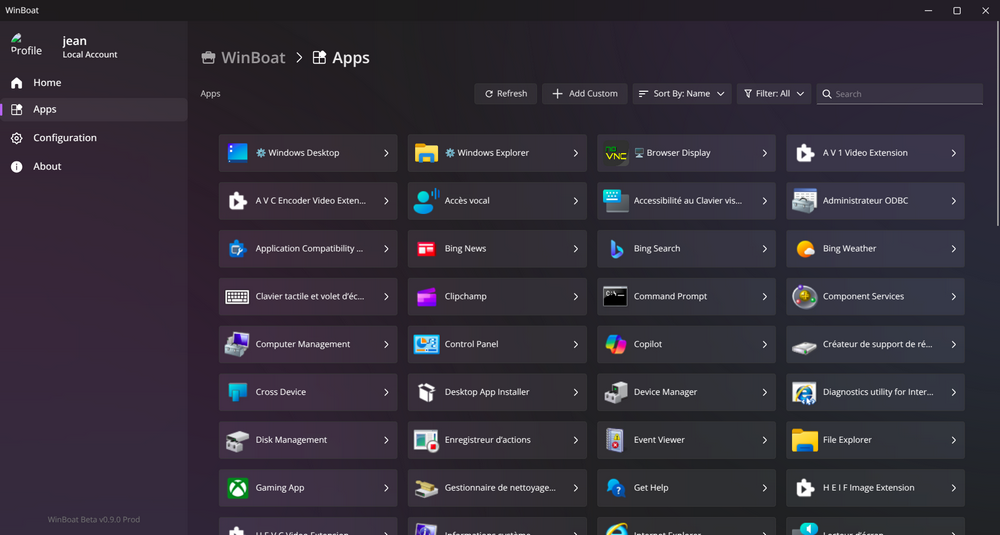
Task: Click the WinBoat breadcrumb link
Action: (253, 58)
